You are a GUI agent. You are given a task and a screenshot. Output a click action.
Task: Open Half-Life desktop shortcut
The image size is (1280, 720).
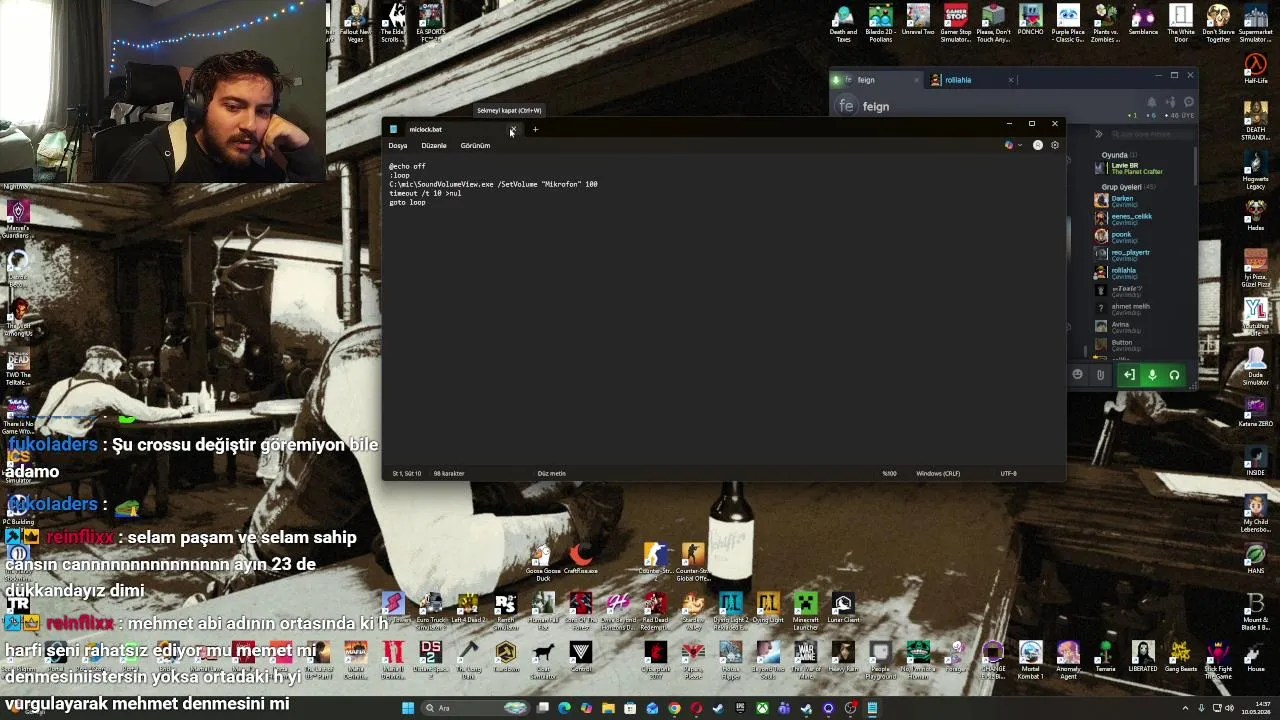pyautogui.click(x=1256, y=70)
